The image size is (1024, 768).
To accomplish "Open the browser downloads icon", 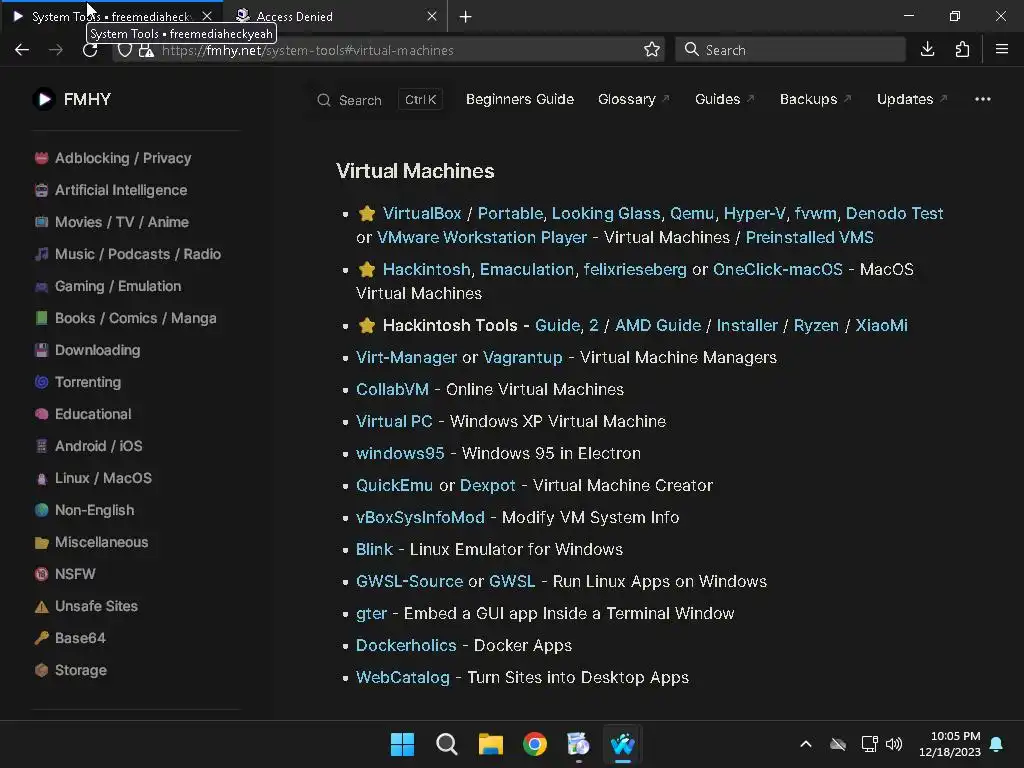I will tap(927, 50).
